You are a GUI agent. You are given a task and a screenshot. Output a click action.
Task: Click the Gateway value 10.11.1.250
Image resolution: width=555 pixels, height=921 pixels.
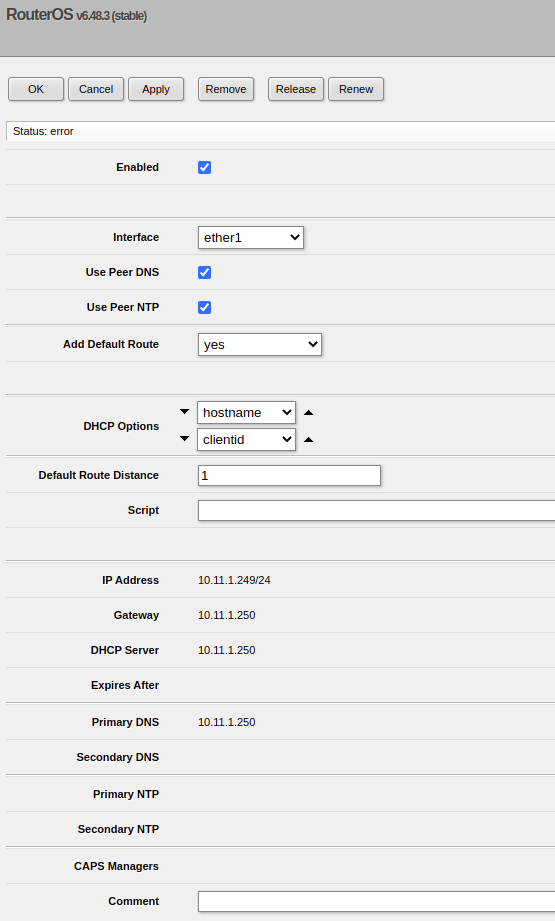click(x=227, y=615)
